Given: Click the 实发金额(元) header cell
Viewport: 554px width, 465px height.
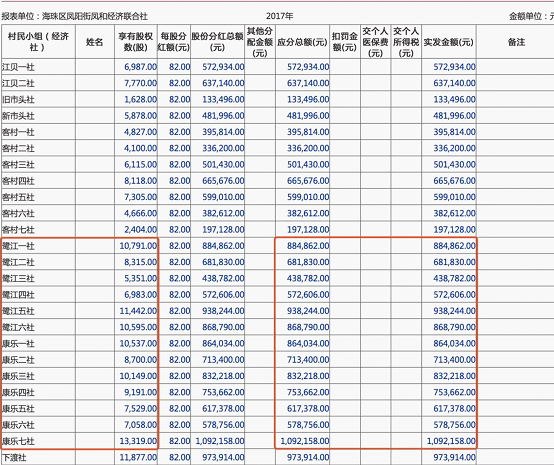Looking at the screenshot, I should 449,42.
